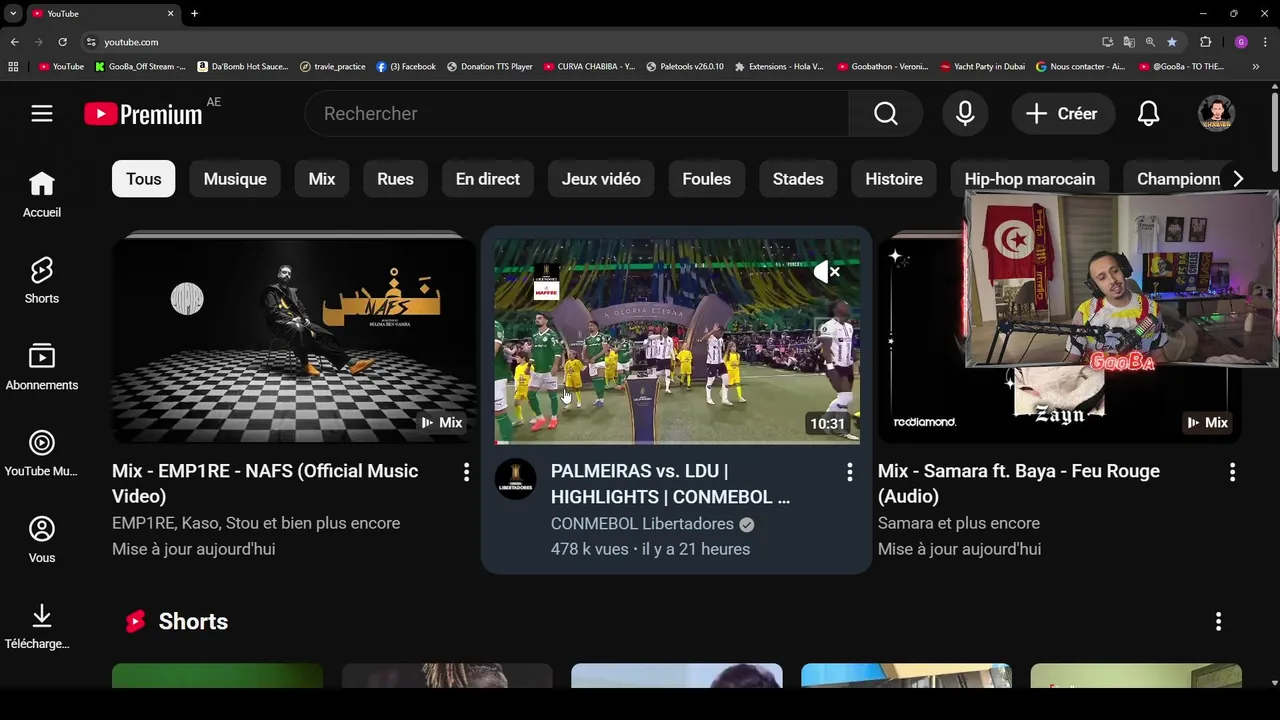Click the YouTube Premium logo
Screen dimensions: 1280x720
(143, 114)
